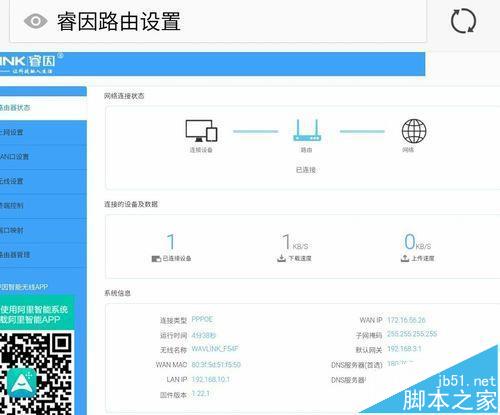Click the upload speed arrow icon

pos(405,258)
